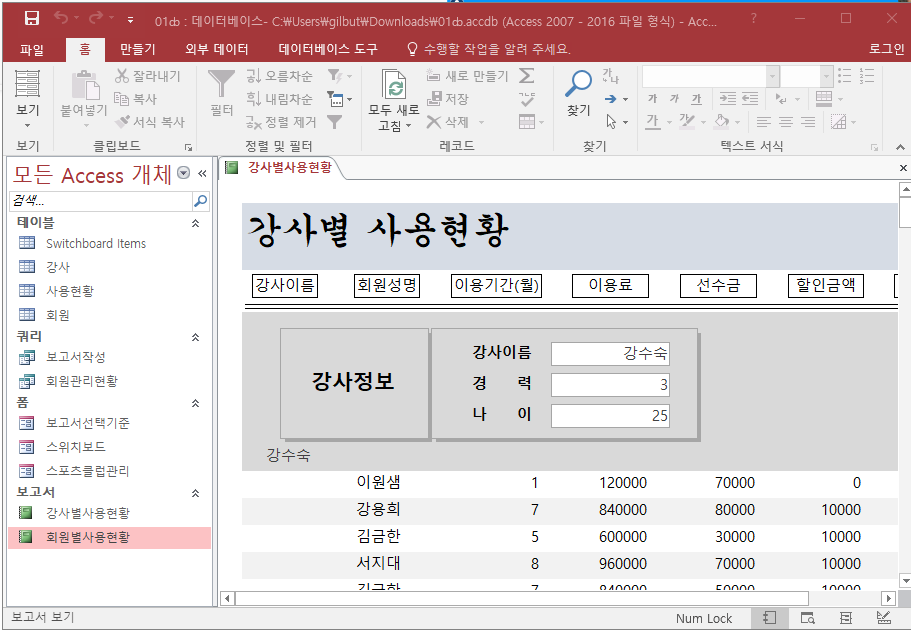The width and height of the screenshot is (911, 630).
Task: Expand the font name combo box
Action: click(773, 76)
